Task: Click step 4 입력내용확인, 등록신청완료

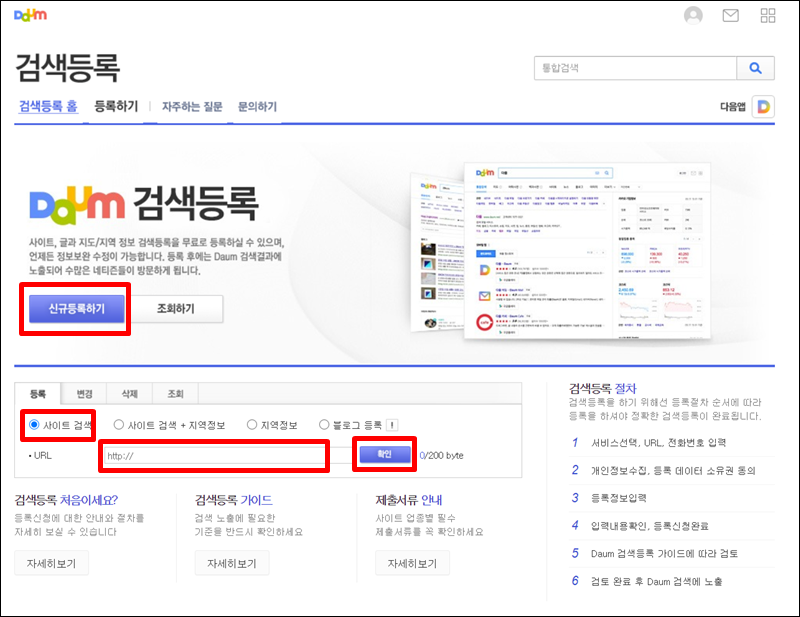Action: [x=649, y=526]
